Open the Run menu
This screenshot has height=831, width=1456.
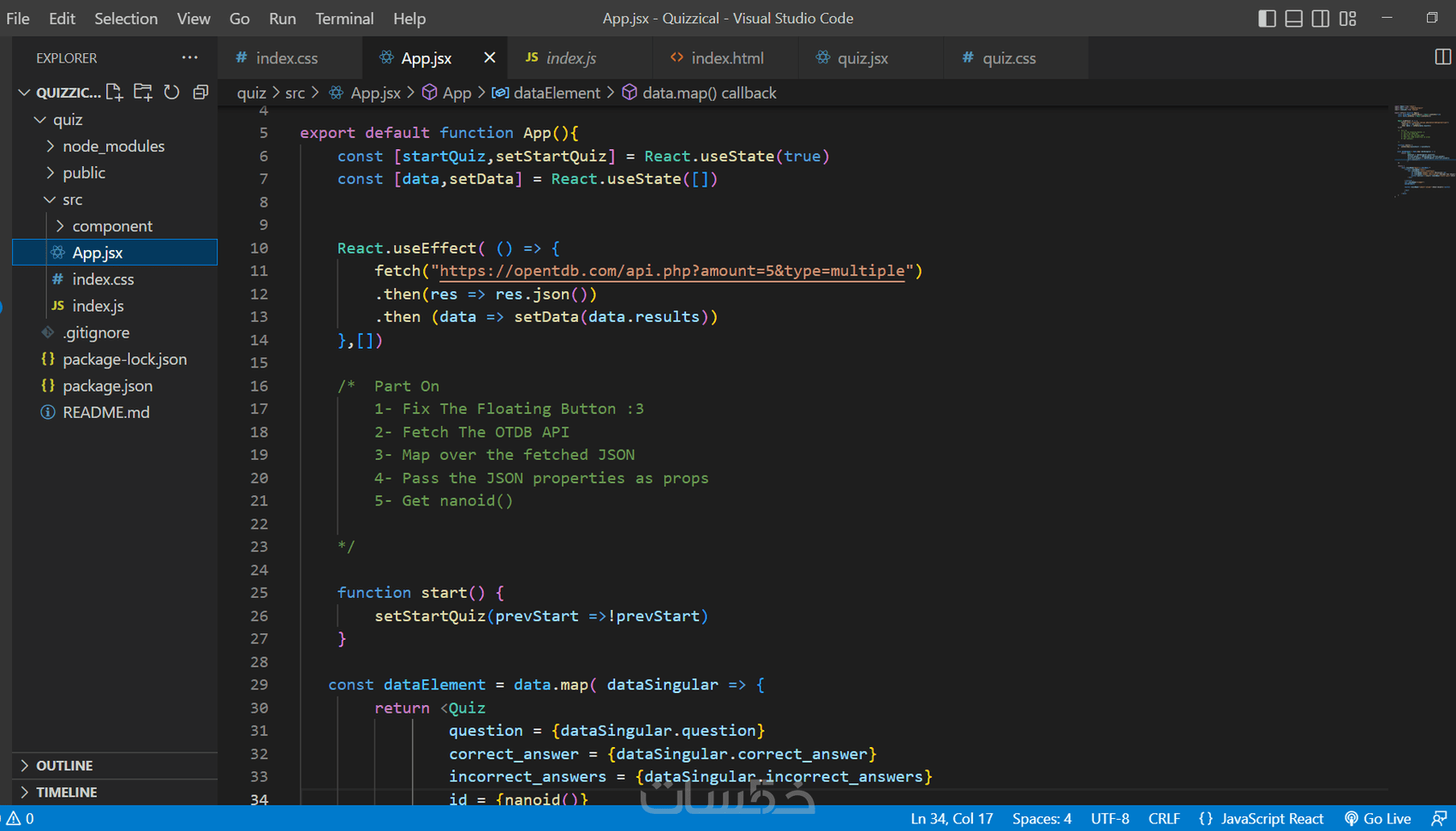pyautogui.click(x=282, y=18)
